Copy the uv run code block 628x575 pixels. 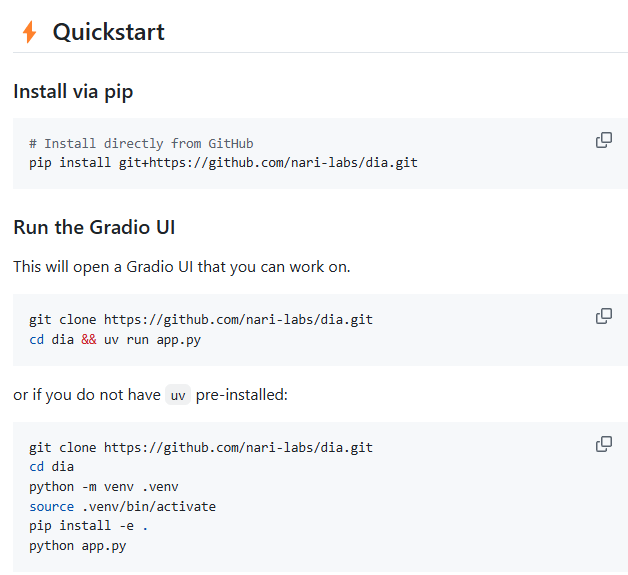pyautogui.click(x=604, y=316)
